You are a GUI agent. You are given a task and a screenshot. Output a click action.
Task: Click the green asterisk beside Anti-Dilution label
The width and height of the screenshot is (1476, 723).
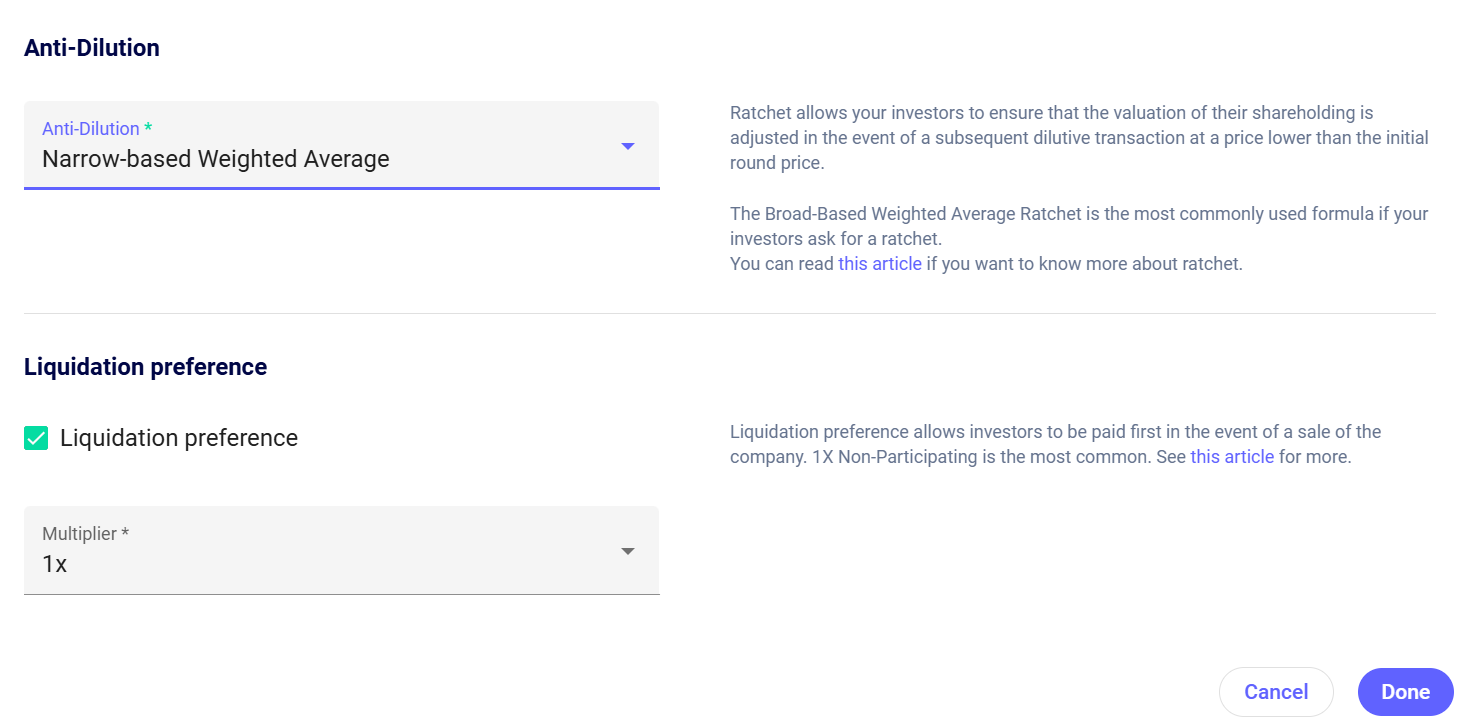(x=148, y=129)
